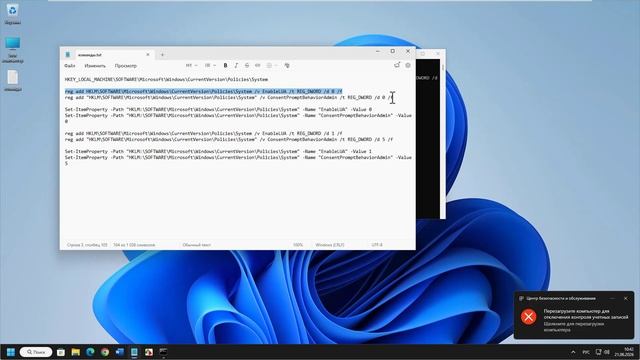Click the restart computer notification message
This screenshot has height=360, width=640.
(x=586, y=320)
